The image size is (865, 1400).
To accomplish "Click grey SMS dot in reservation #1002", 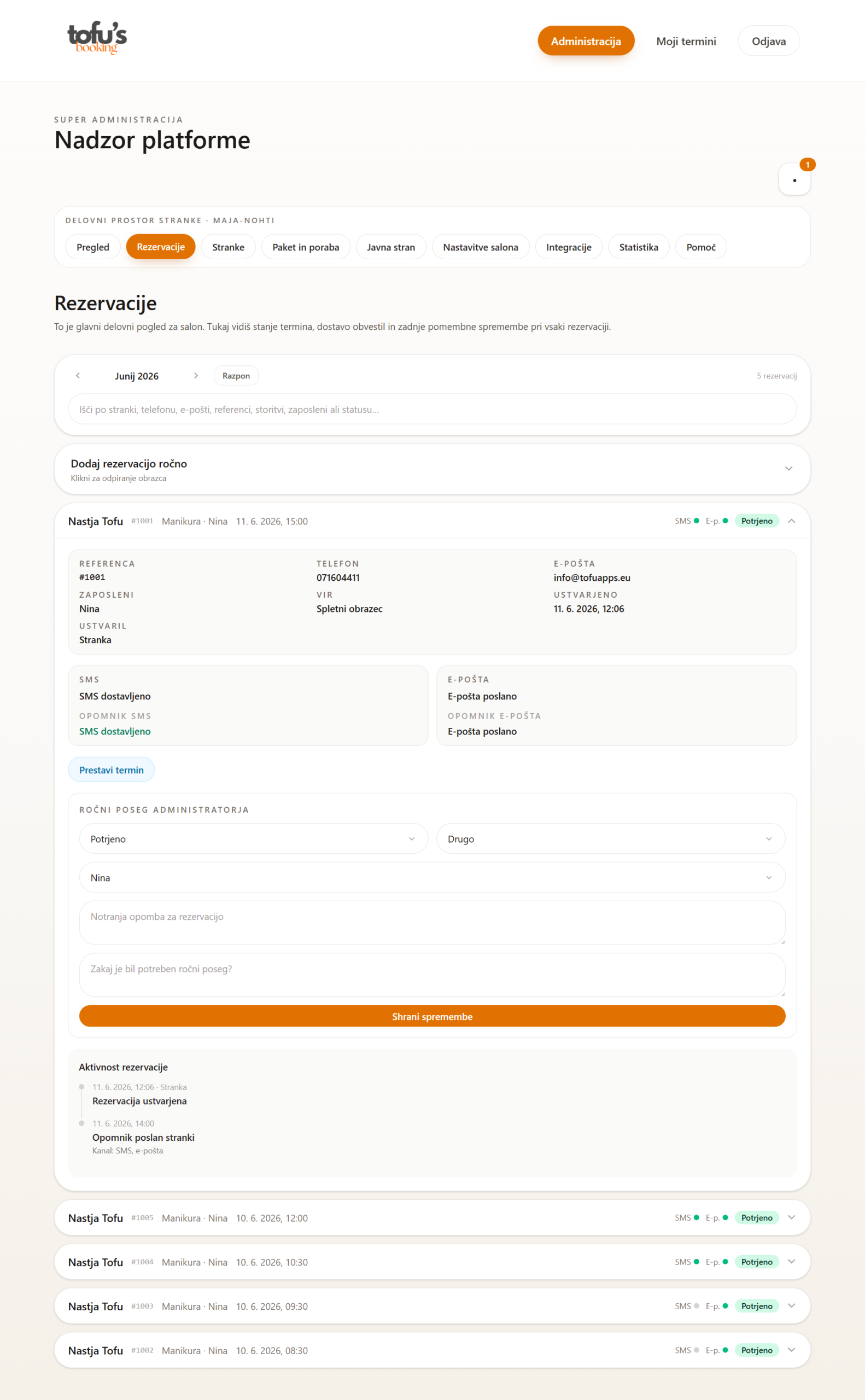I will click(x=696, y=1350).
